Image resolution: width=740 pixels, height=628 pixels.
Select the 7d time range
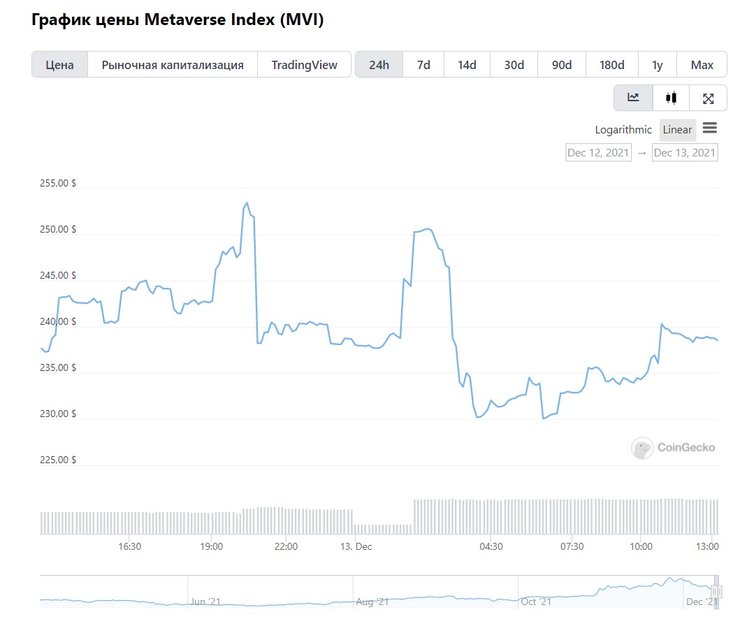[x=424, y=65]
